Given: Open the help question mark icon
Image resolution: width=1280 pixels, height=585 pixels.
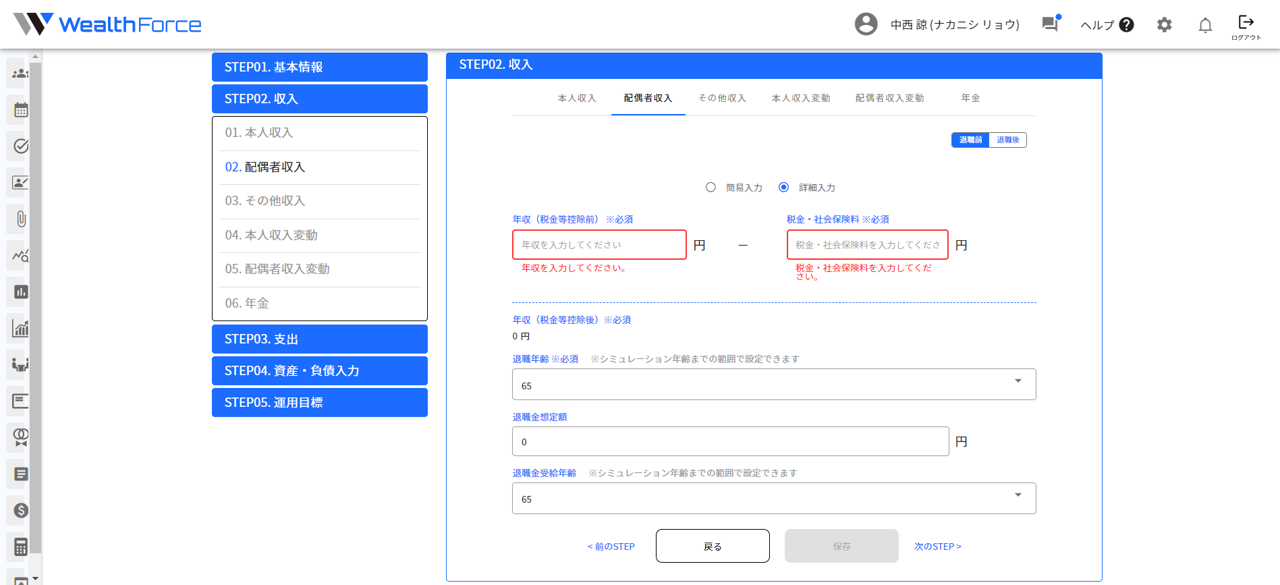Looking at the screenshot, I should tap(1126, 24).
